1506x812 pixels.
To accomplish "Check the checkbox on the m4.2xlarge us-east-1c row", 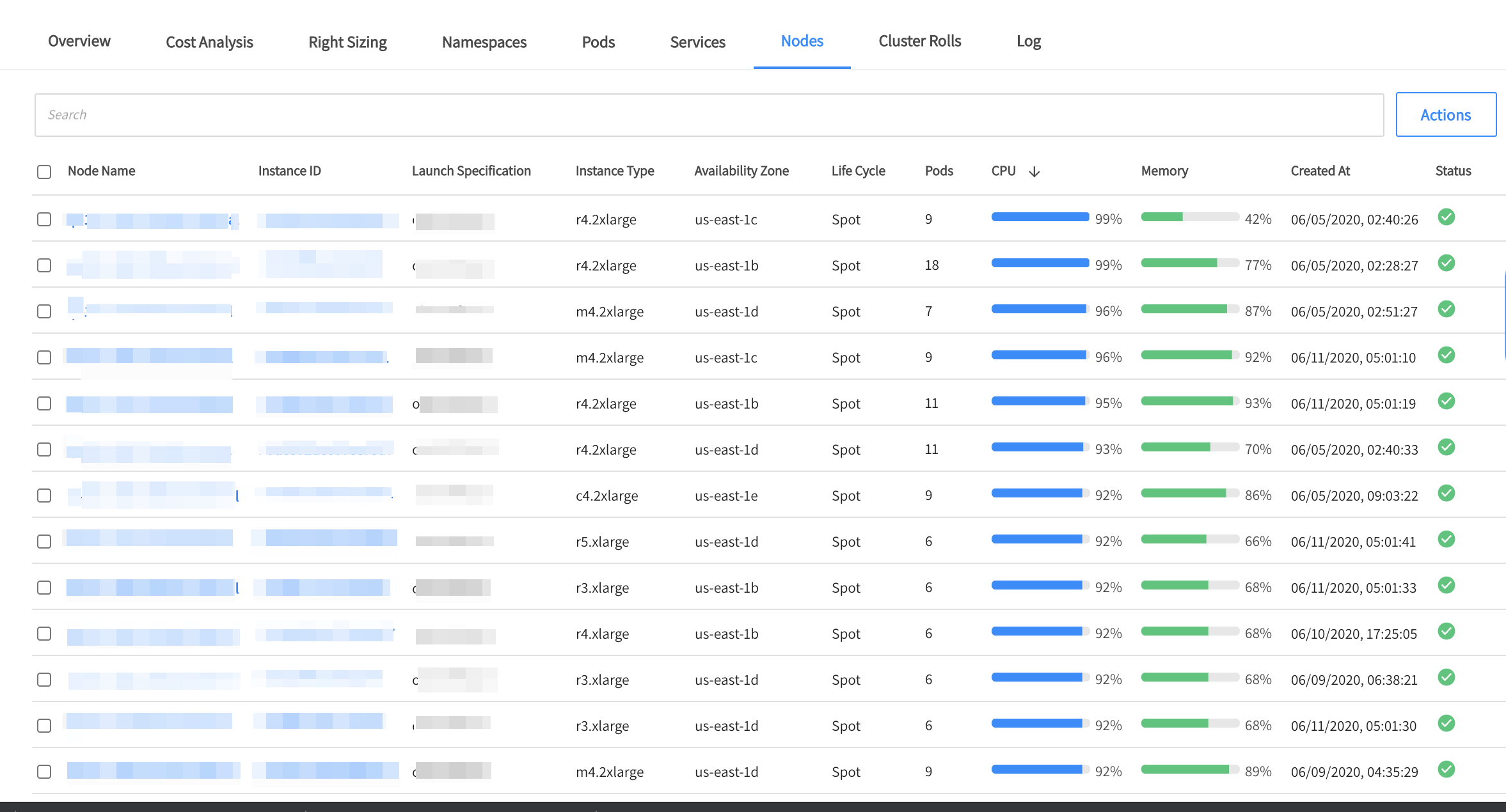I will coord(44,357).
